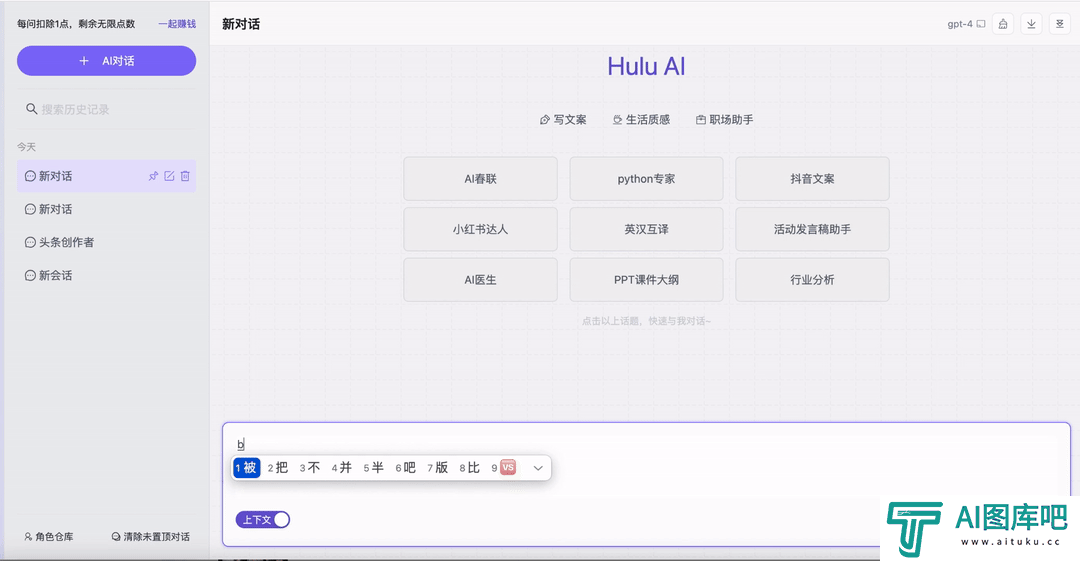Start a new AI对话 chat
Viewport: 1080px width, 561px height.
[x=106, y=61]
